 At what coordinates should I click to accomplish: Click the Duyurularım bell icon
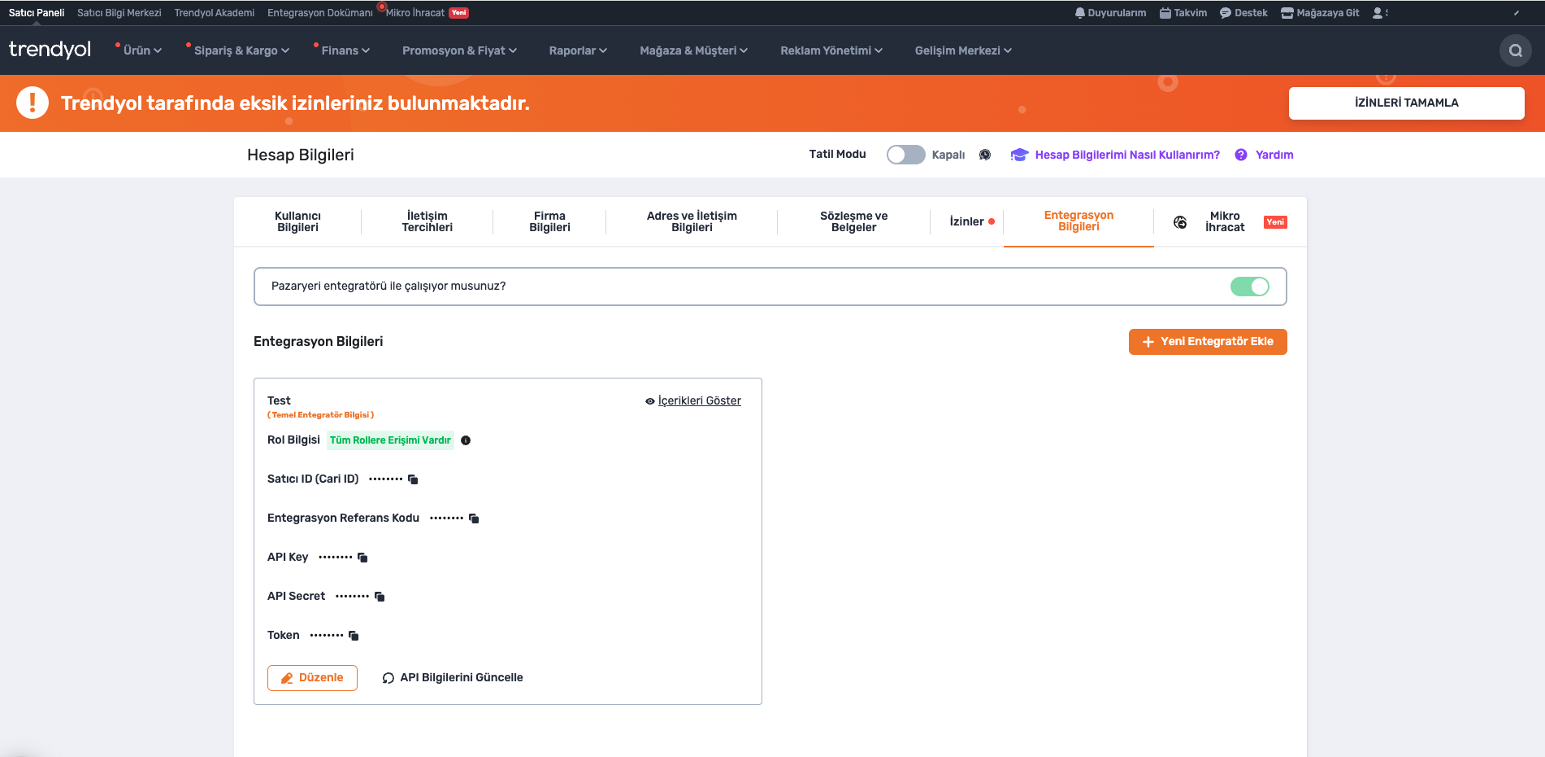click(1080, 13)
